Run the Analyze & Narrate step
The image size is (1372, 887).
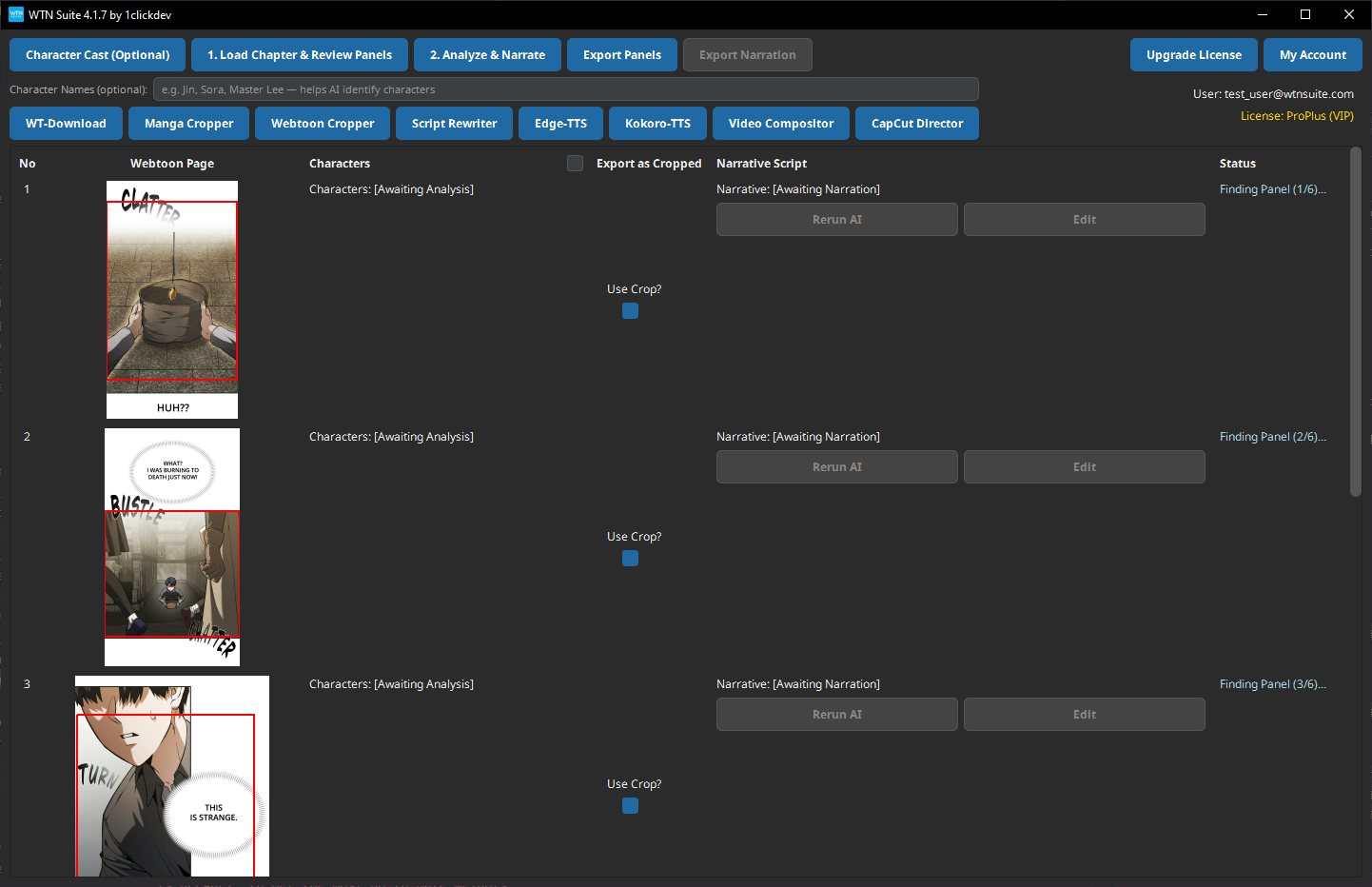coord(487,54)
